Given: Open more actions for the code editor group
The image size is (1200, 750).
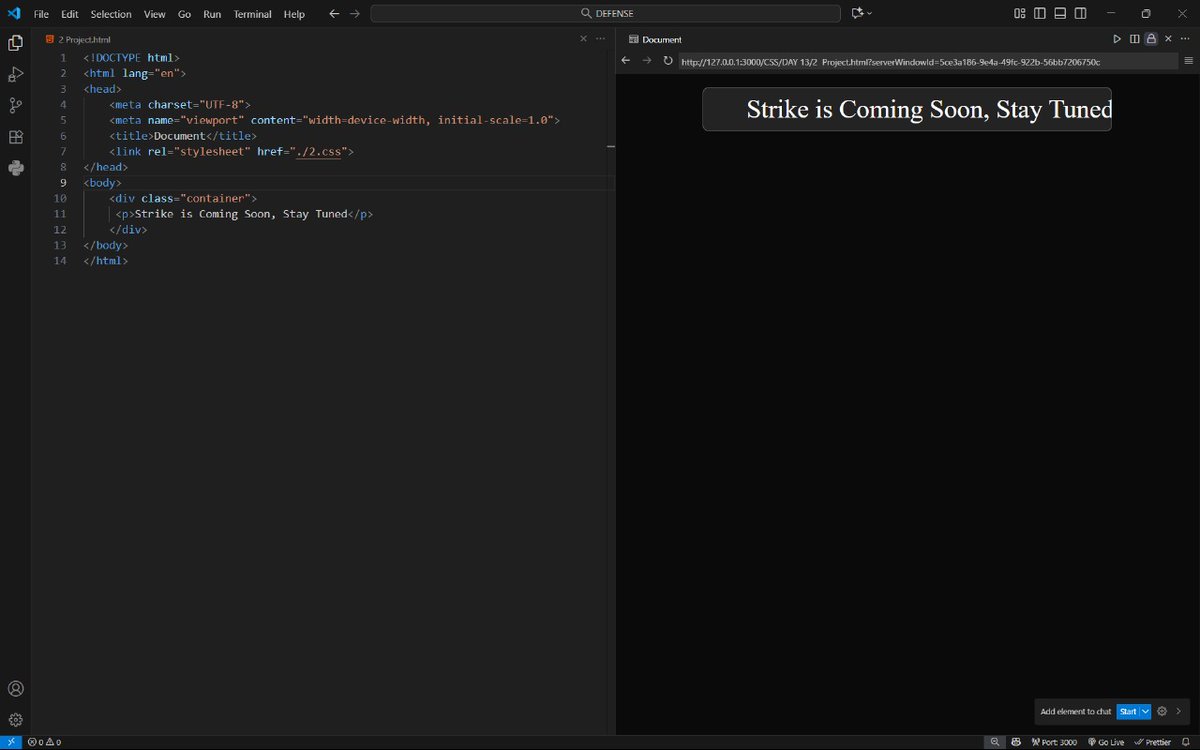Looking at the screenshot, I should click(600, 39).
